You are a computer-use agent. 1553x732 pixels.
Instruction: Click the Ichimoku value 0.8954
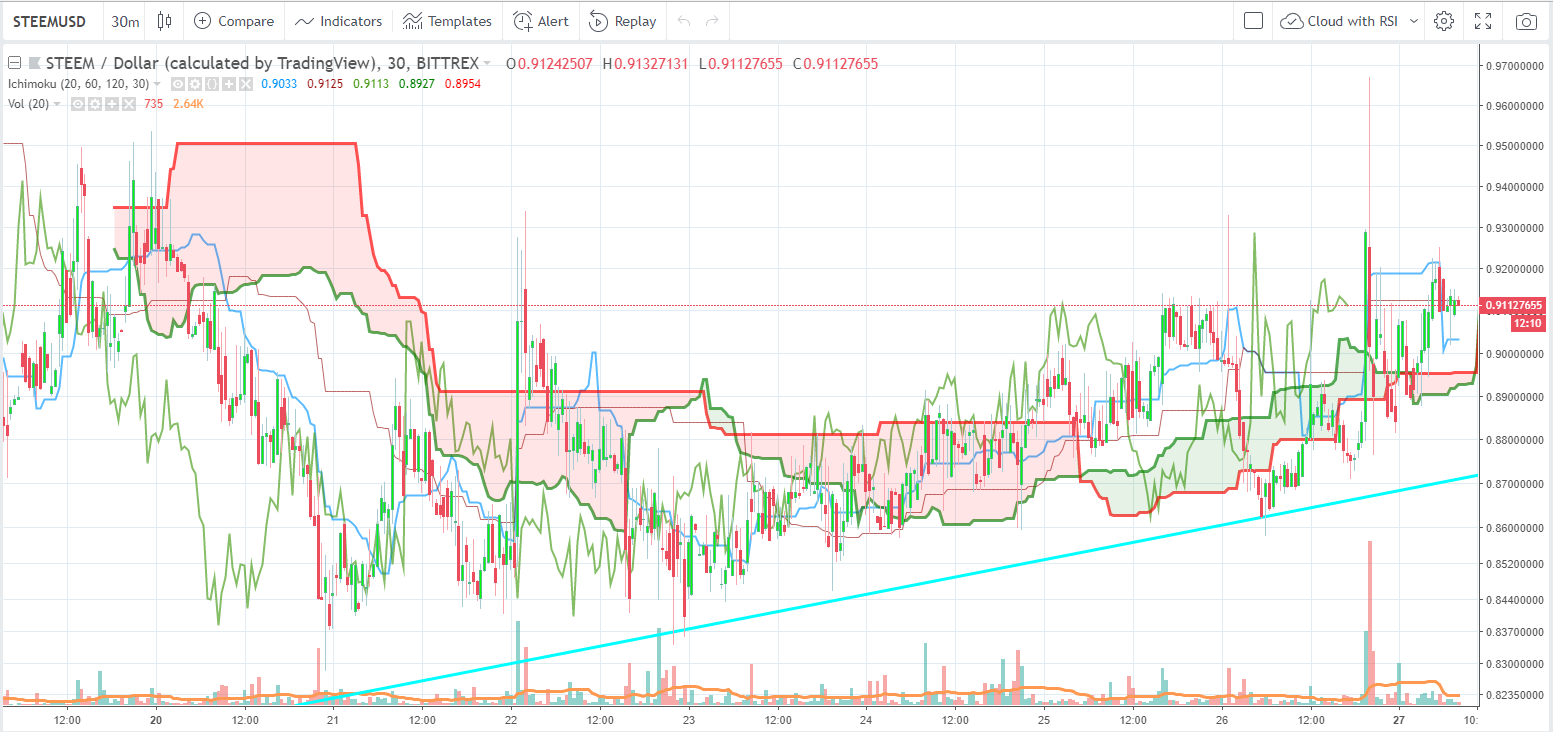(x=463, y=84)
